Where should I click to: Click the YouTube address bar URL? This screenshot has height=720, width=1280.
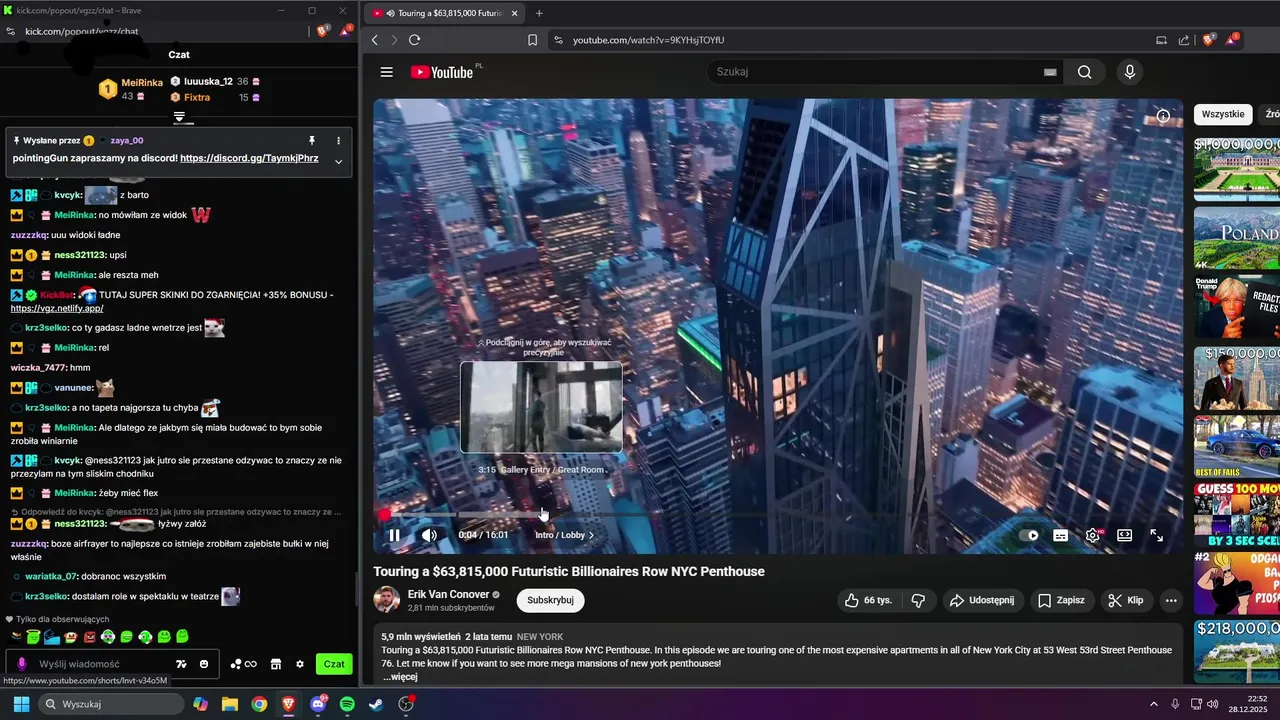[648, 40]
